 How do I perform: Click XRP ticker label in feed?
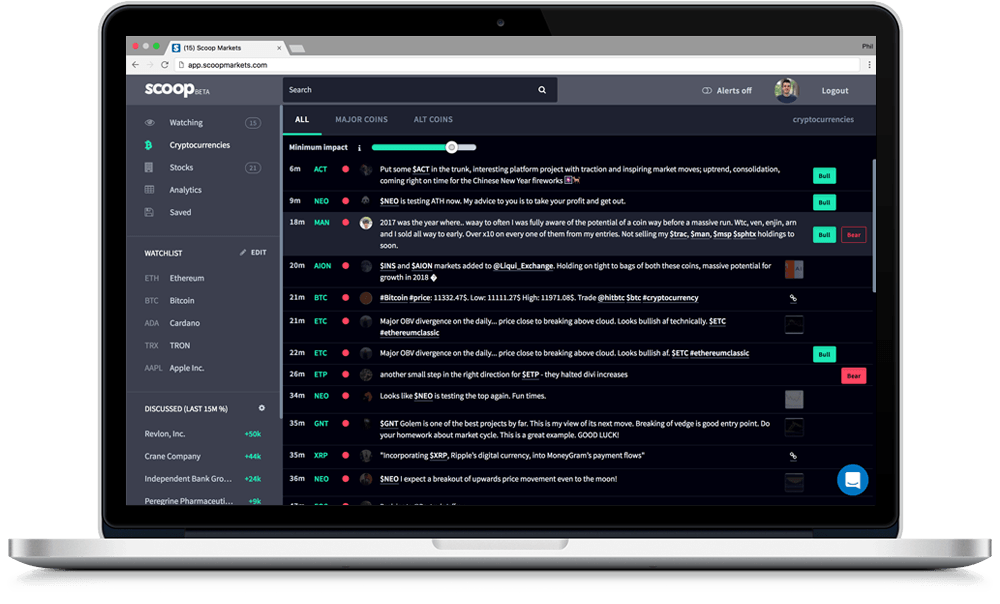point(320,455)
